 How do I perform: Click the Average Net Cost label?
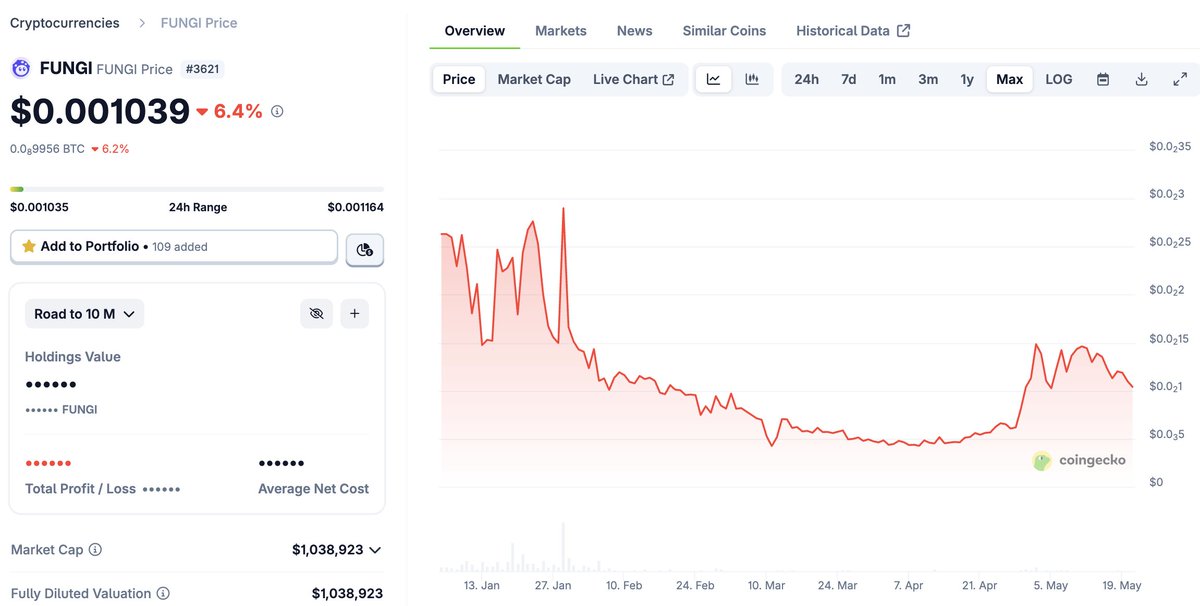[313, 489]
